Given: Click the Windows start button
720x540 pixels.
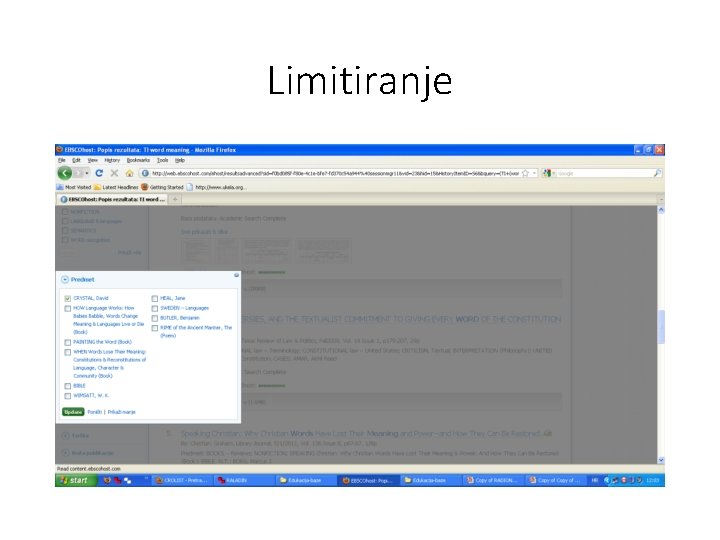Looking at the screenshot, I should point(76,480).
